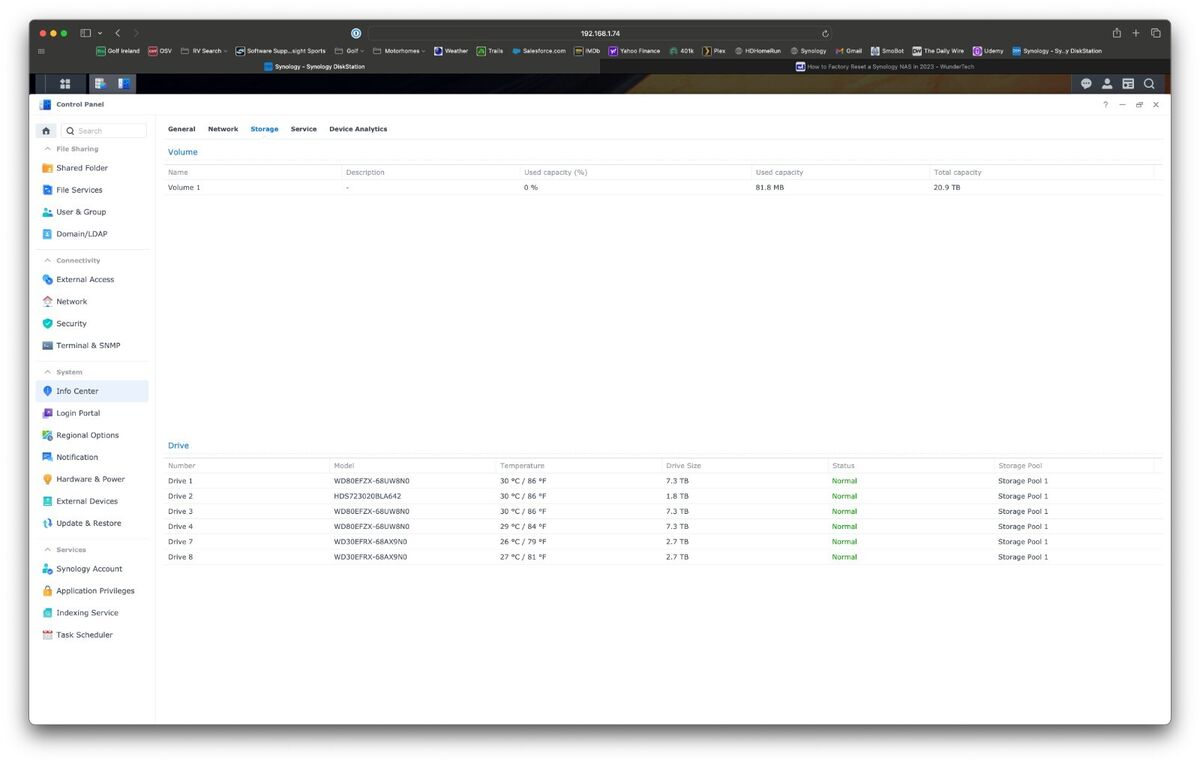Open the Plex bookmark

713,51
